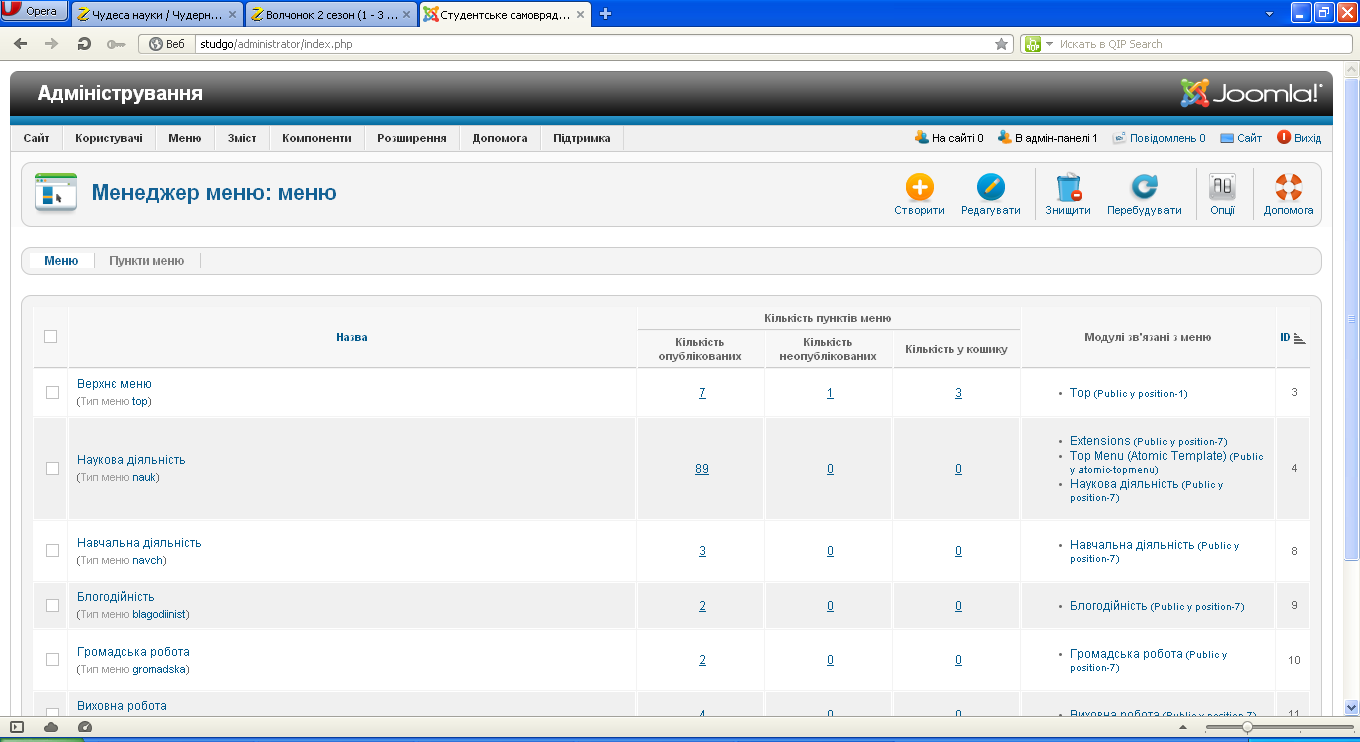Check the Благодійність row checkbox
This screenshot has width=1360, height=742.
coord(52,605)
